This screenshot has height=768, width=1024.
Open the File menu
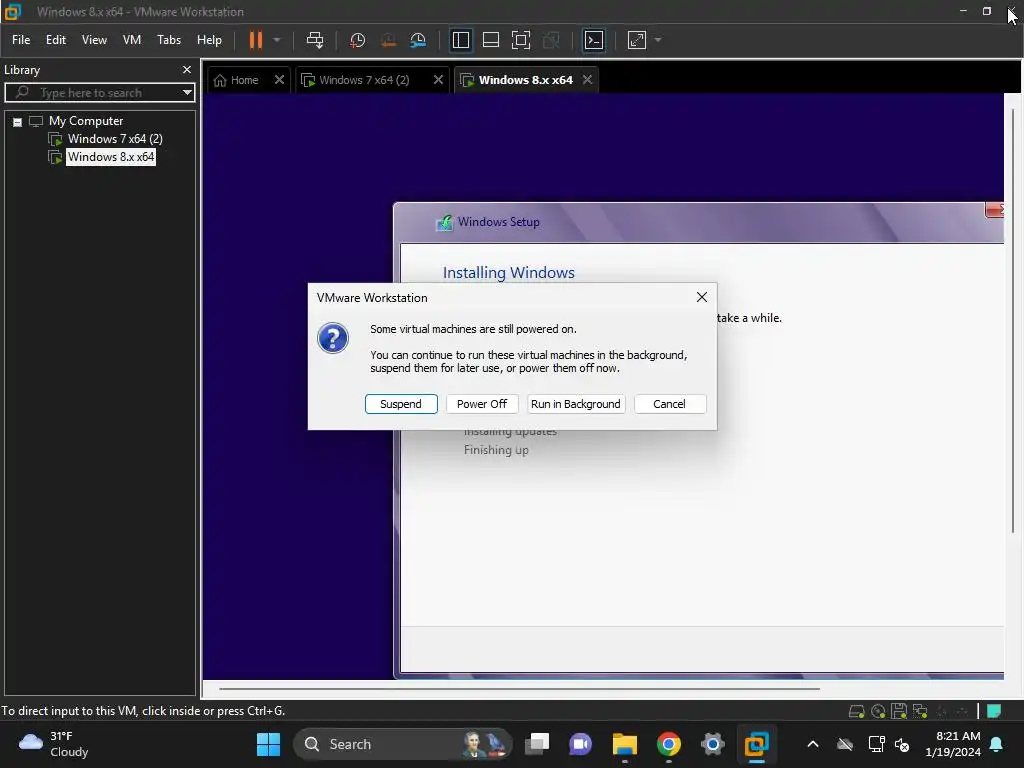[21, 40]
